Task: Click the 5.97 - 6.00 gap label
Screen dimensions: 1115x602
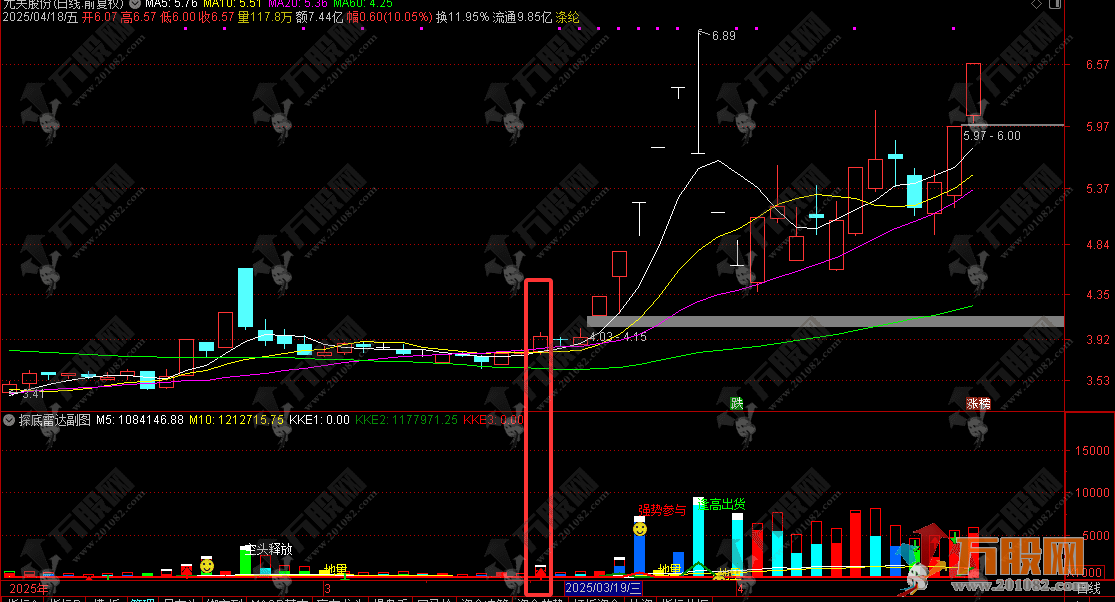Action: (992, 136)
